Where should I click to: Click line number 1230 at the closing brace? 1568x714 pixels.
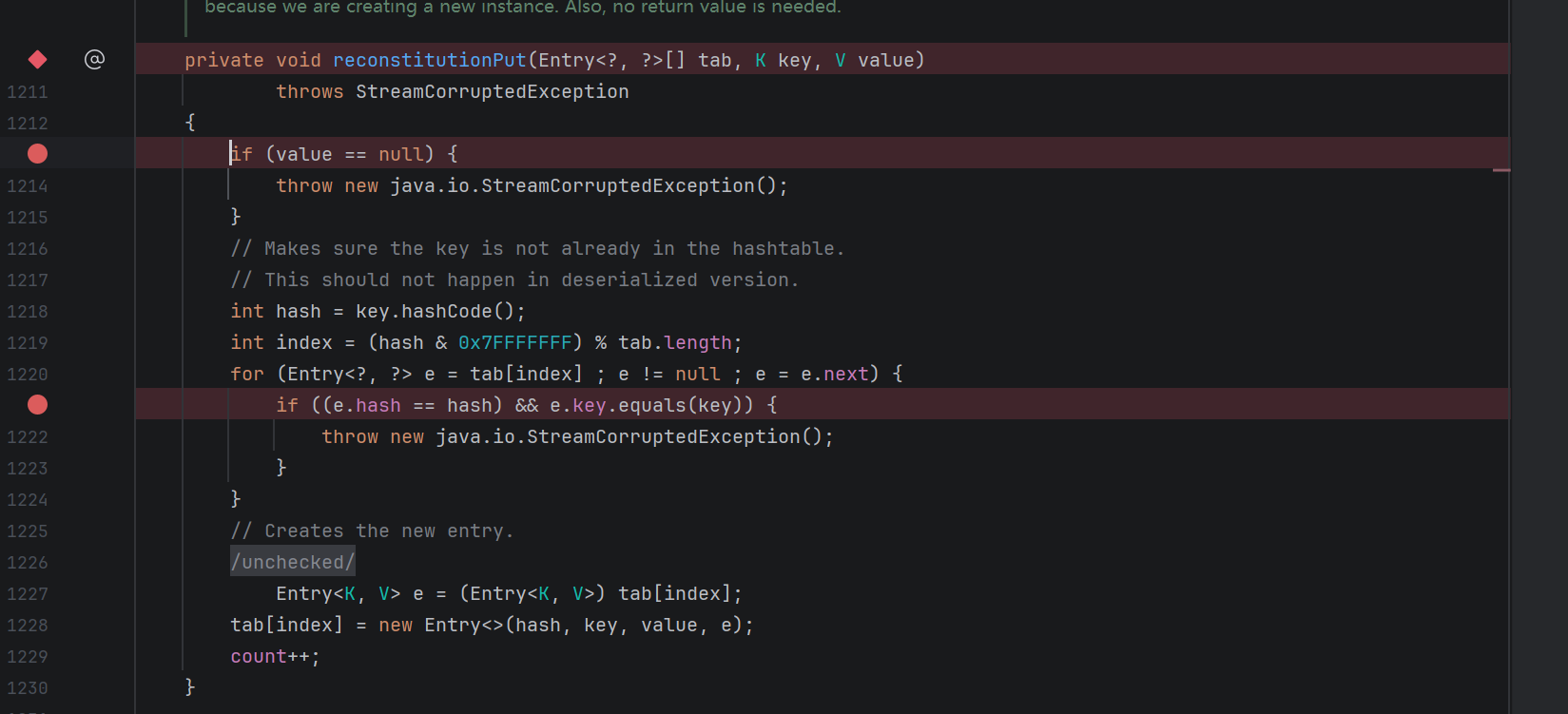click(x=28, y=688)
